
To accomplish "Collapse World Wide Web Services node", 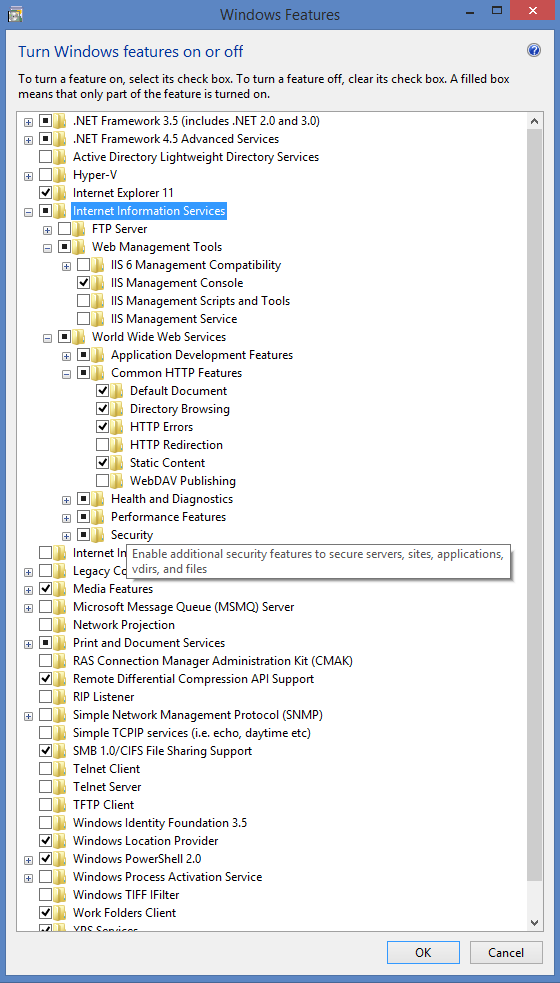I will point(47,339).
